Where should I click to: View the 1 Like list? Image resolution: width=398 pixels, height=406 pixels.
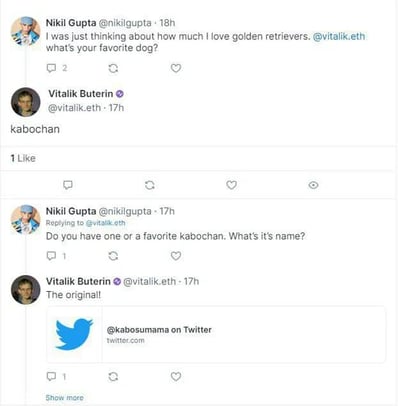point(23,158)
